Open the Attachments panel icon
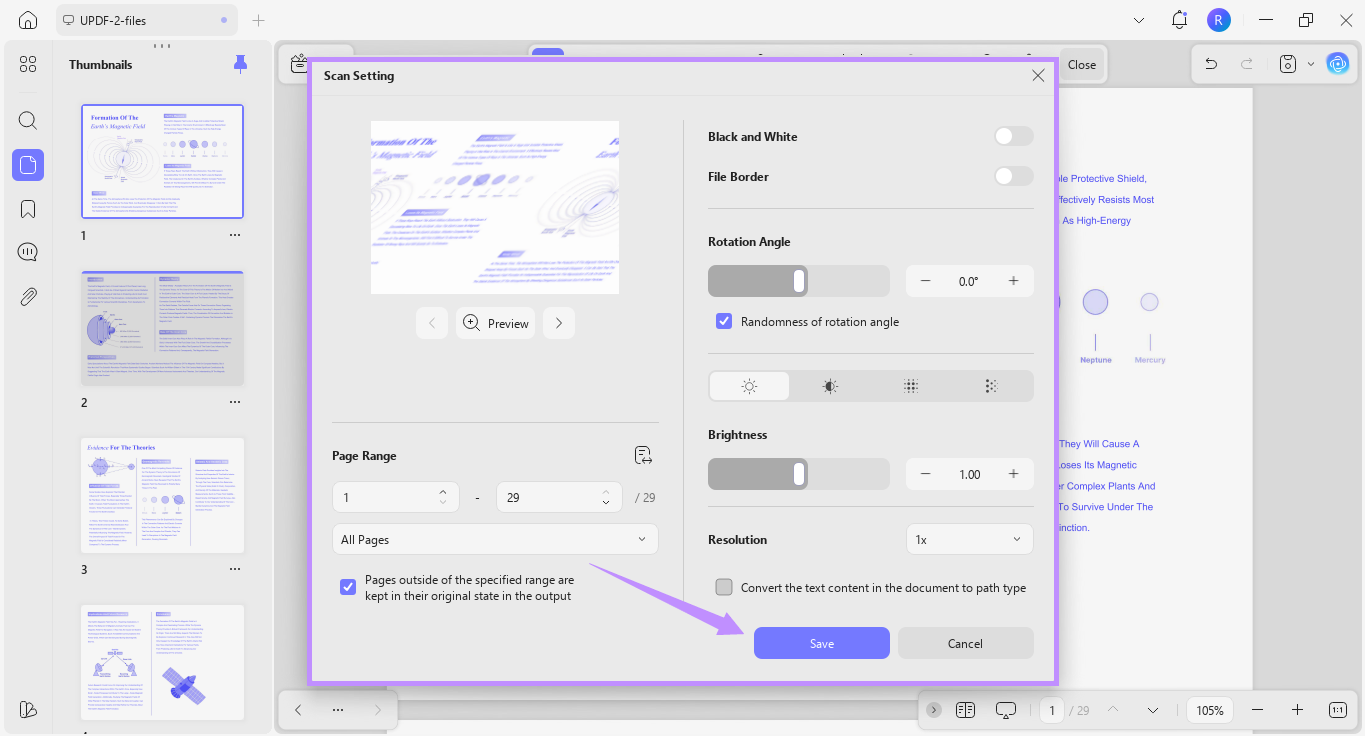 click(27, 295)
